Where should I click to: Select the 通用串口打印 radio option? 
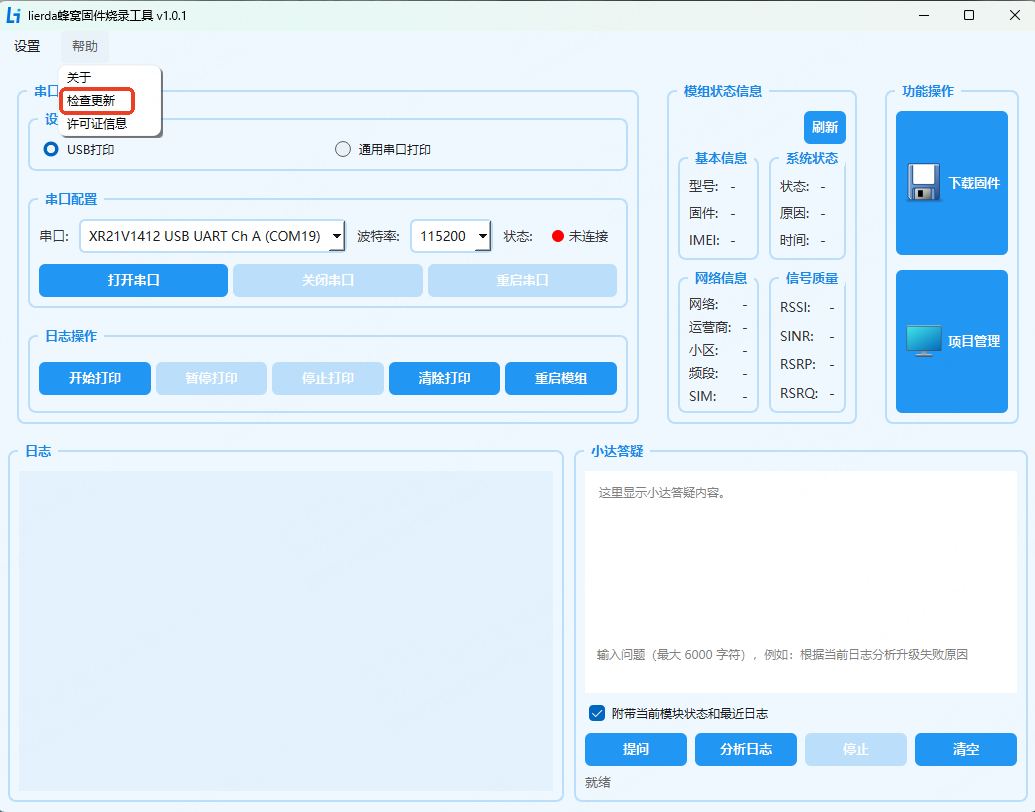click(x=343, y=149)
